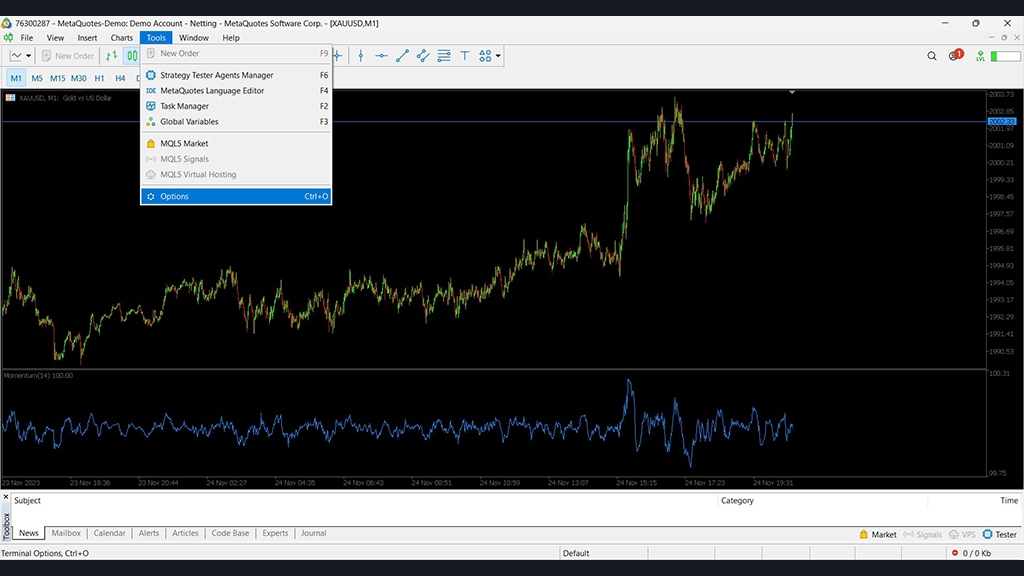Close the open Tools menu
1024x576 pixels.
(155, 38)
